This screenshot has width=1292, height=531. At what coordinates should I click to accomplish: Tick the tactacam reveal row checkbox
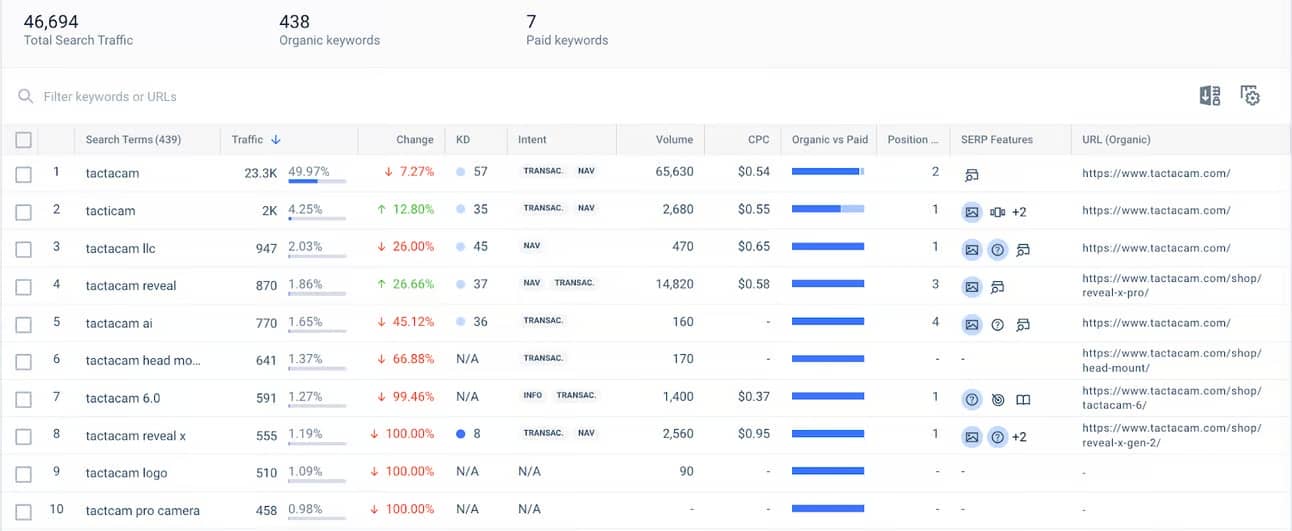[x=24, y=287]
